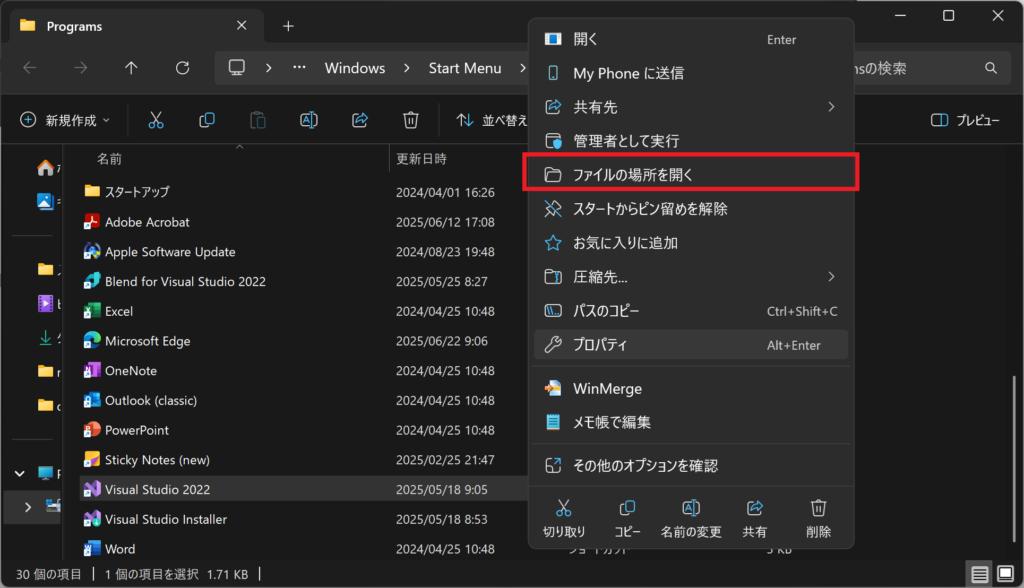Click the address bar ellipsis overflow
Viewport: 1024px width, 588px height.
[x=299, y=67]
